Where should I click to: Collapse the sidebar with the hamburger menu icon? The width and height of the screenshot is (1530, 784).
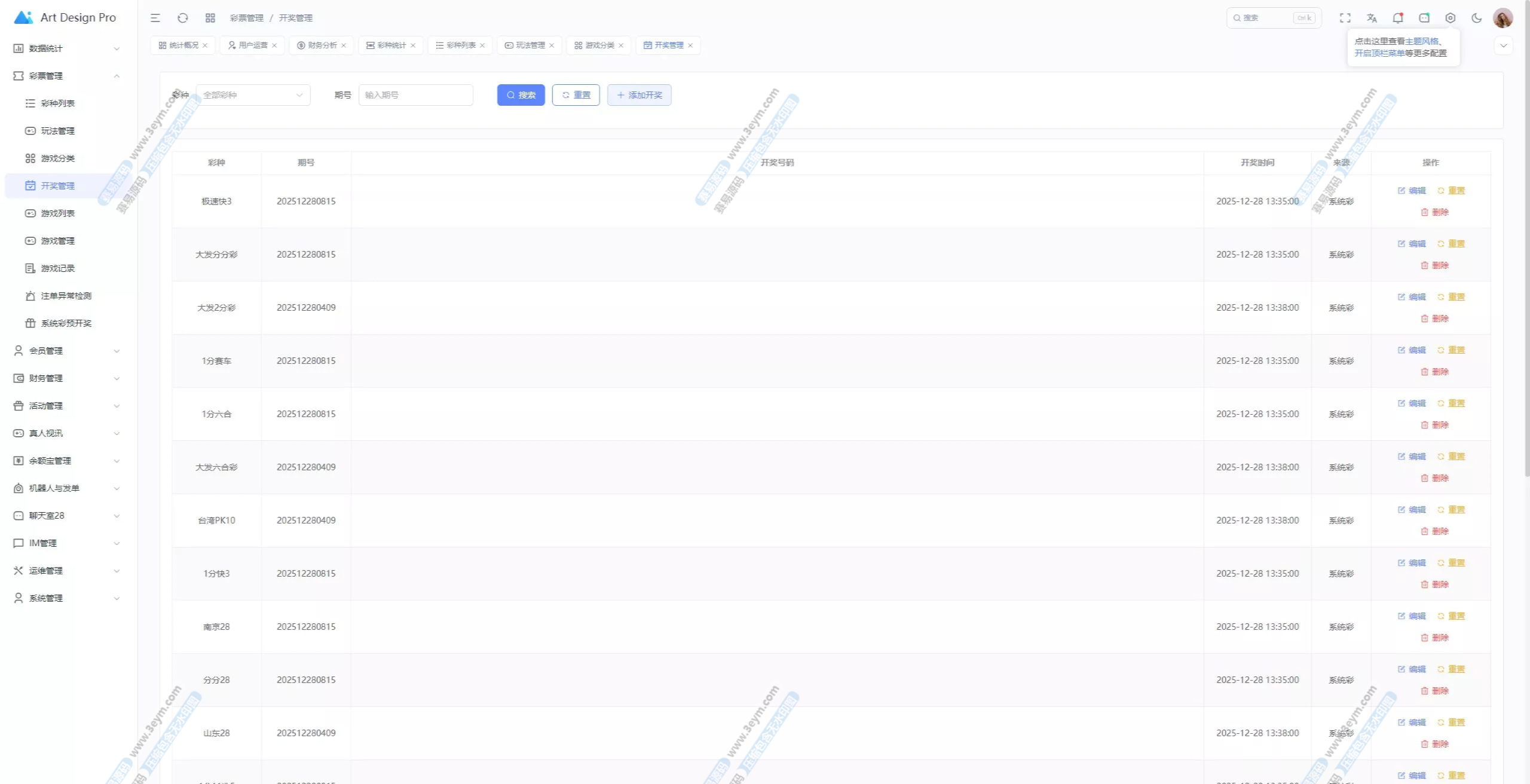click(155, 18)
